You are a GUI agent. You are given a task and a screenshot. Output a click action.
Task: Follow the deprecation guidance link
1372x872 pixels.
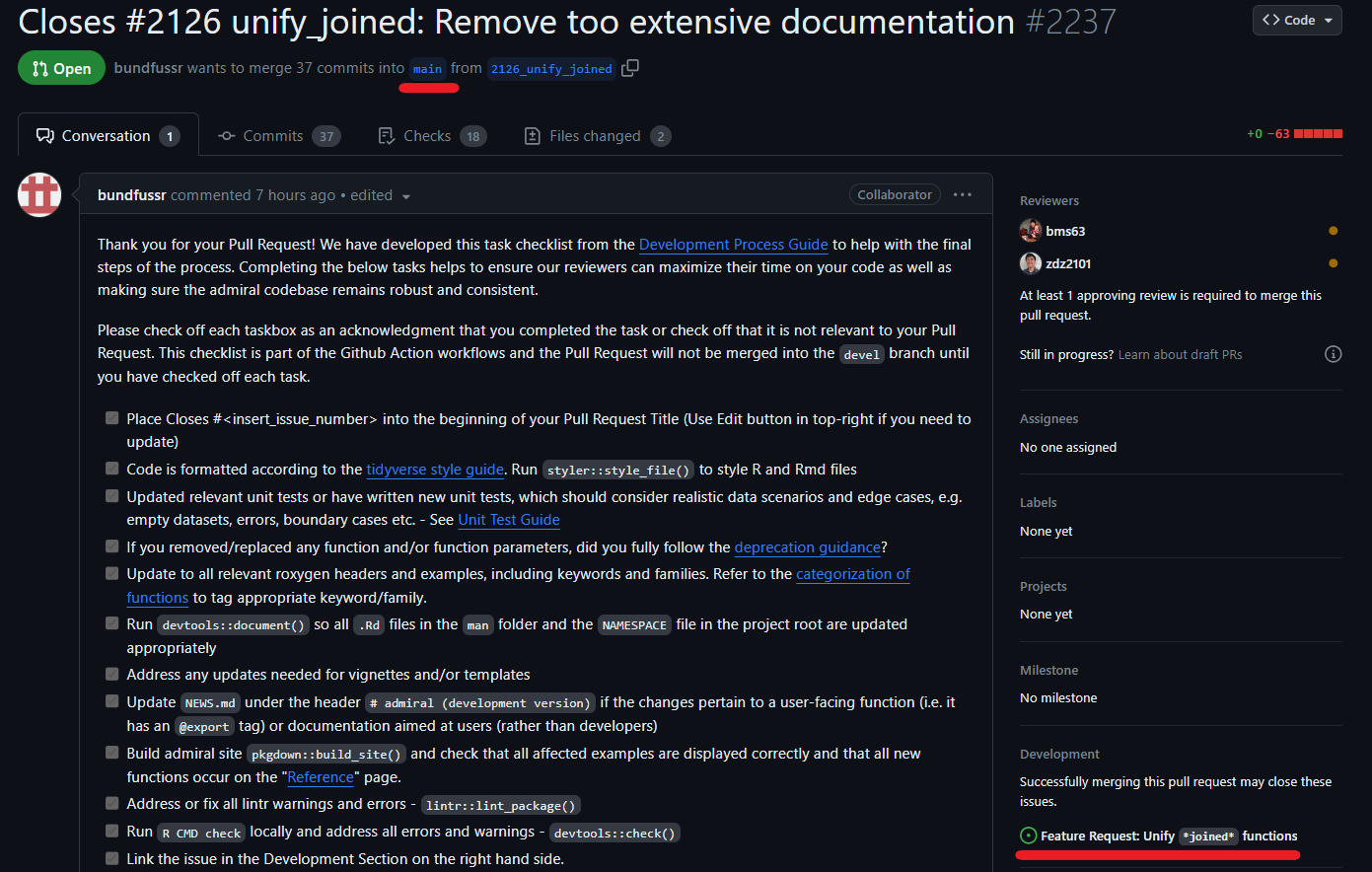coord(807,547)
